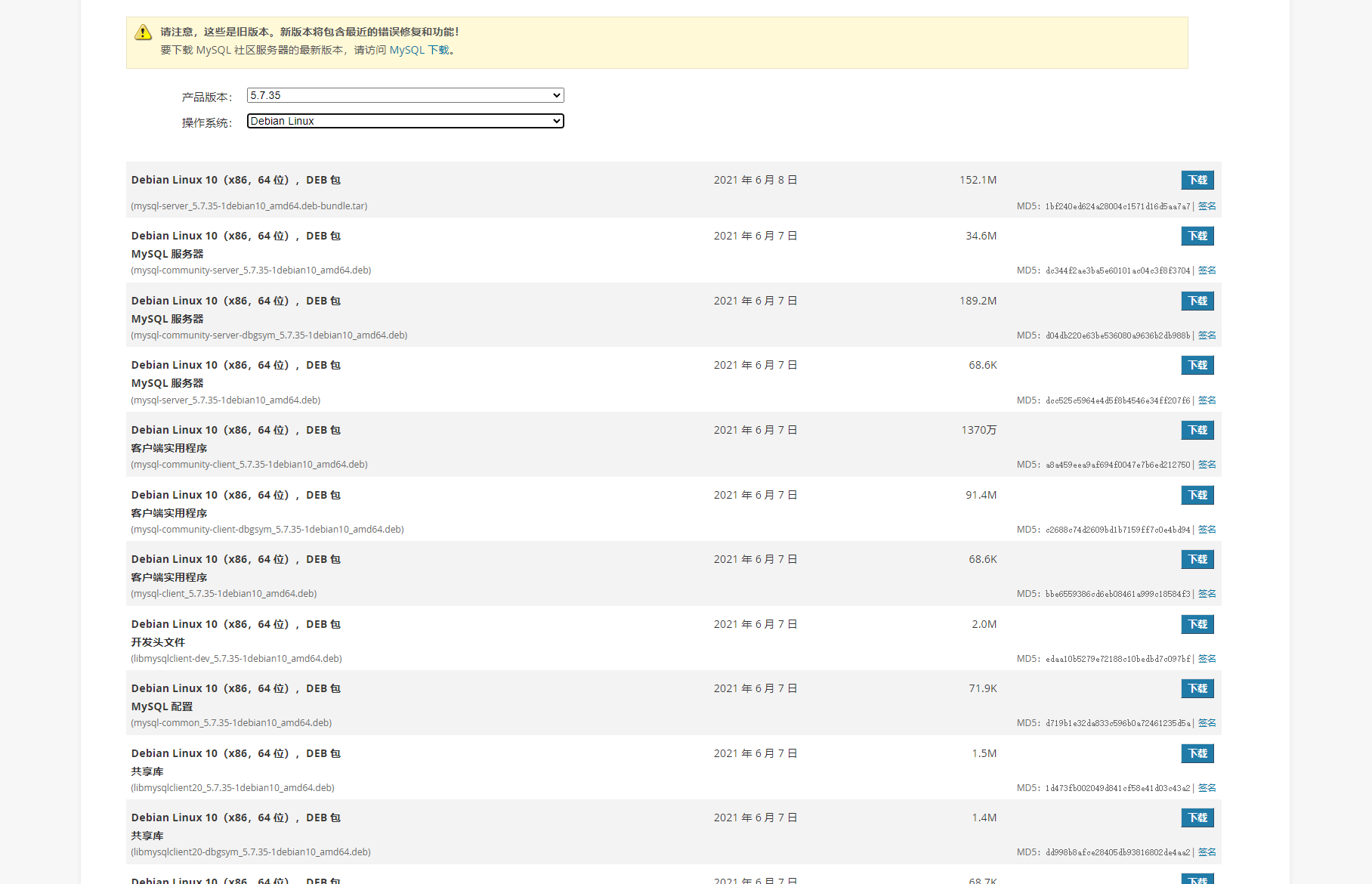Viewport: 1372px width, 884px height.
Task: Click the MD5 value of the mysql-common row
Action: (x=1117, y=723)
